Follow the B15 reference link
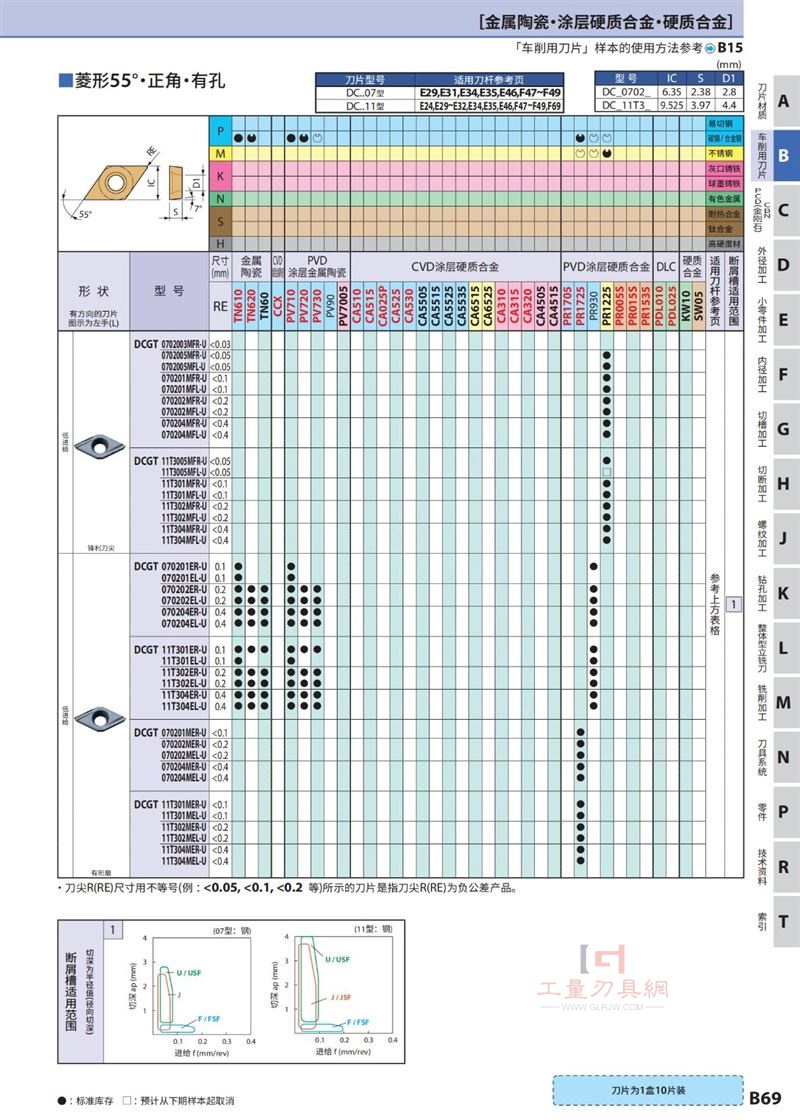Viewport: 800px width, 1120px height. pos(729,48)
